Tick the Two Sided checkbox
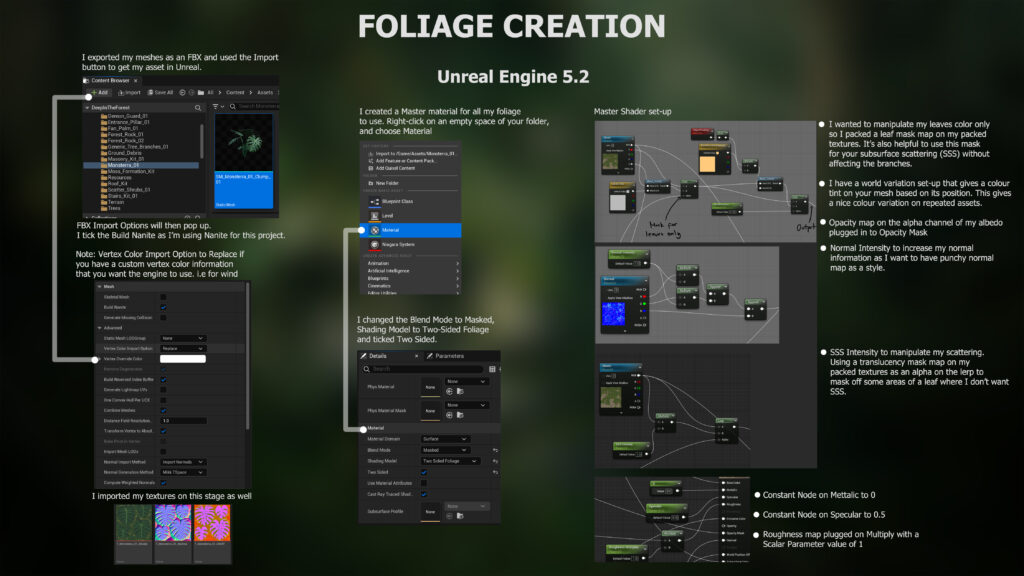 (424, 472)
